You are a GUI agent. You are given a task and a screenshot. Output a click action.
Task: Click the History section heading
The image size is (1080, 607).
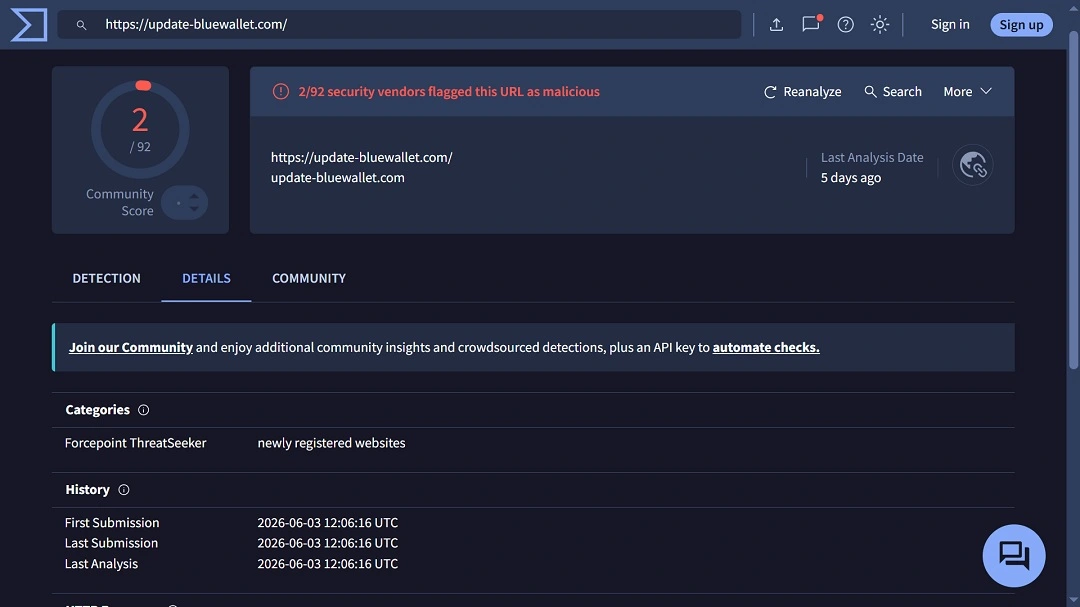point(87,490)
